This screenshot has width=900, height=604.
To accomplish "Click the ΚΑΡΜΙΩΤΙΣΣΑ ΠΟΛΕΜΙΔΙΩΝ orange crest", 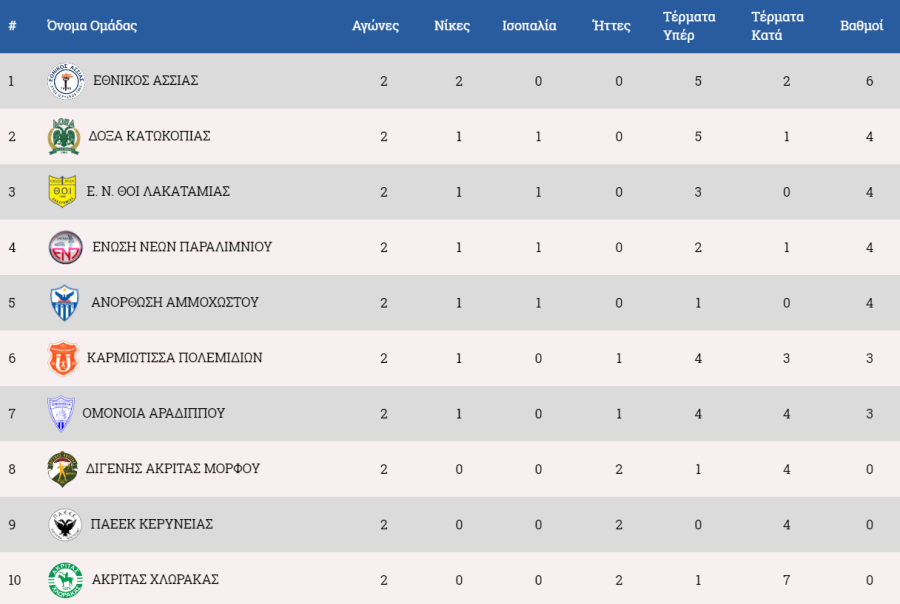I will (x=63, y=358).
